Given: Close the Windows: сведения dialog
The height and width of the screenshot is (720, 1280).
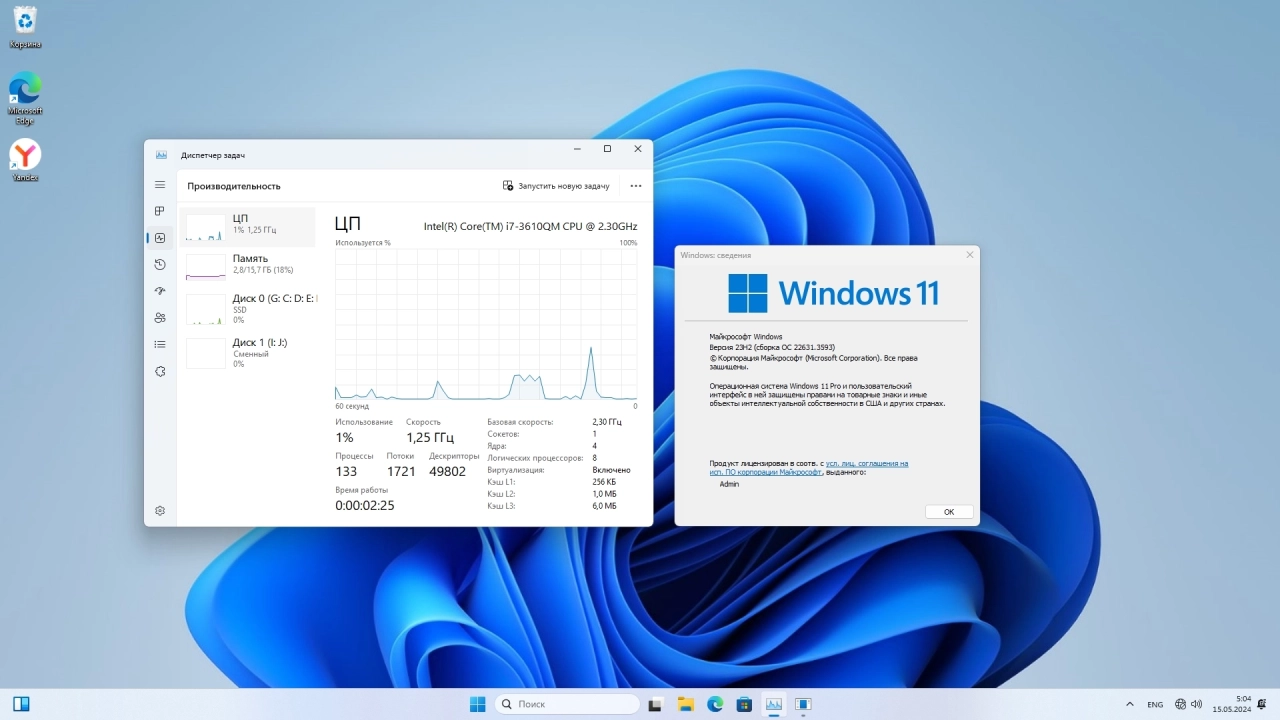Looking at the screenshot, I should point(969,255).
